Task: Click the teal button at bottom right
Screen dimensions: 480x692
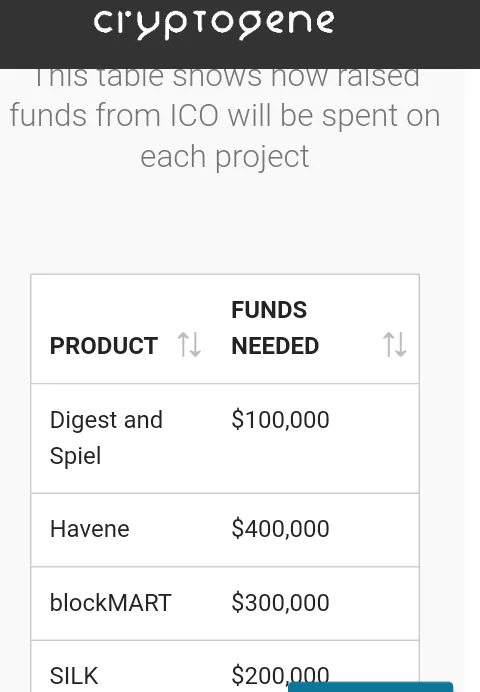Action: [x=371, y=687]
